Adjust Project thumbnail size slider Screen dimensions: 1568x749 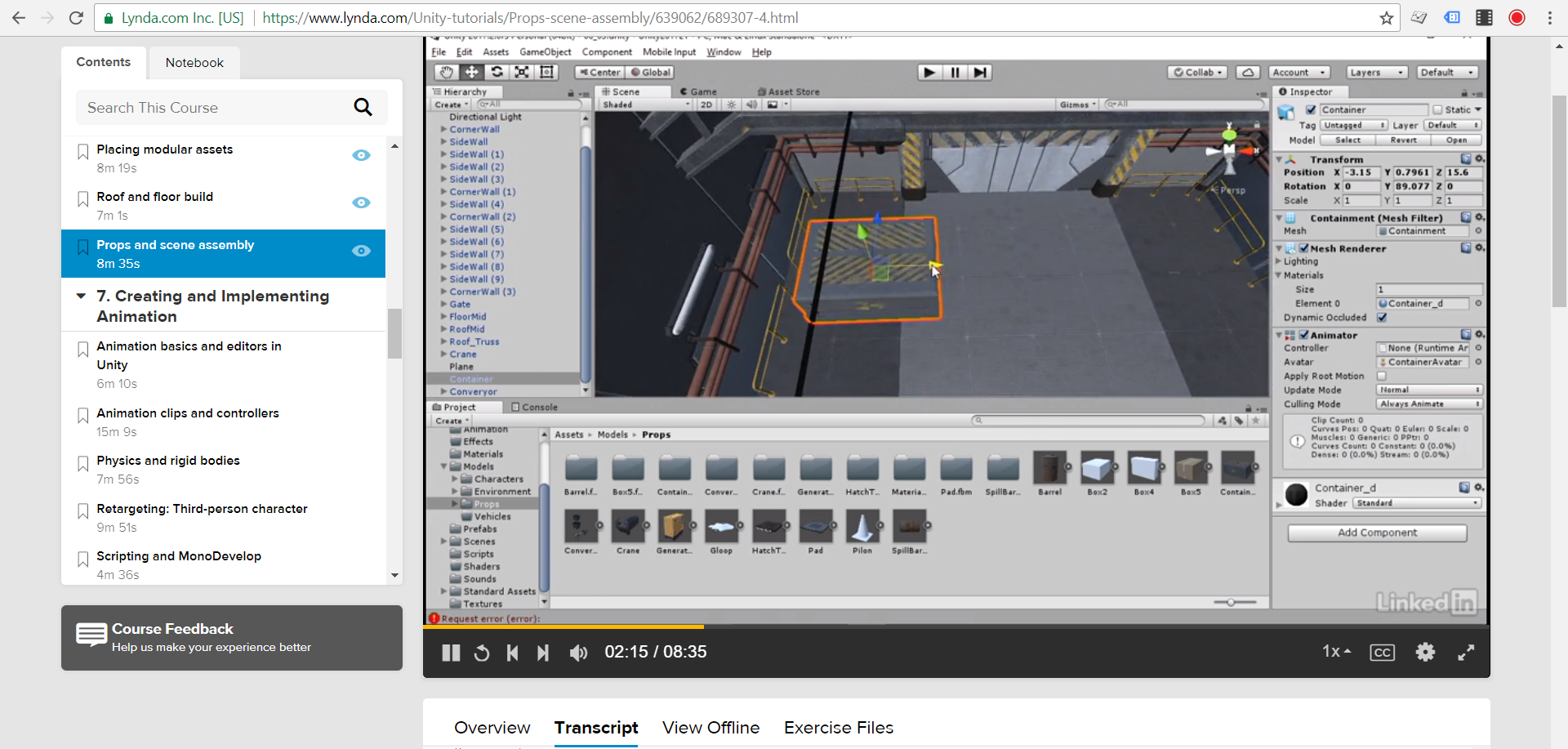[x=1230, y=602]
